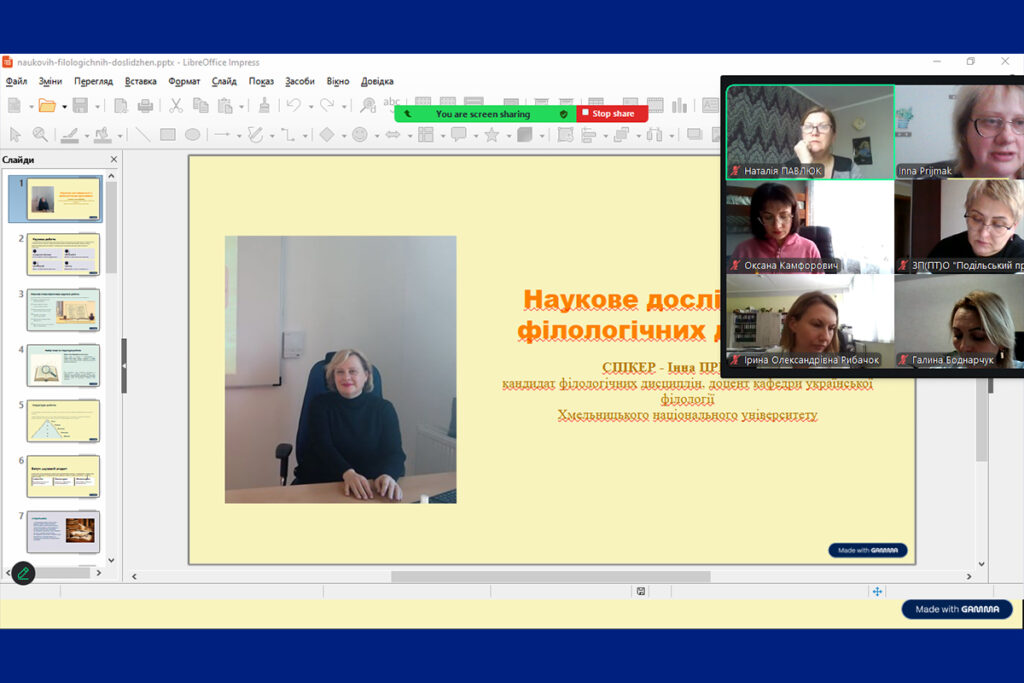
Task: Select the Cut scissors icon
Action: point(176,105)
